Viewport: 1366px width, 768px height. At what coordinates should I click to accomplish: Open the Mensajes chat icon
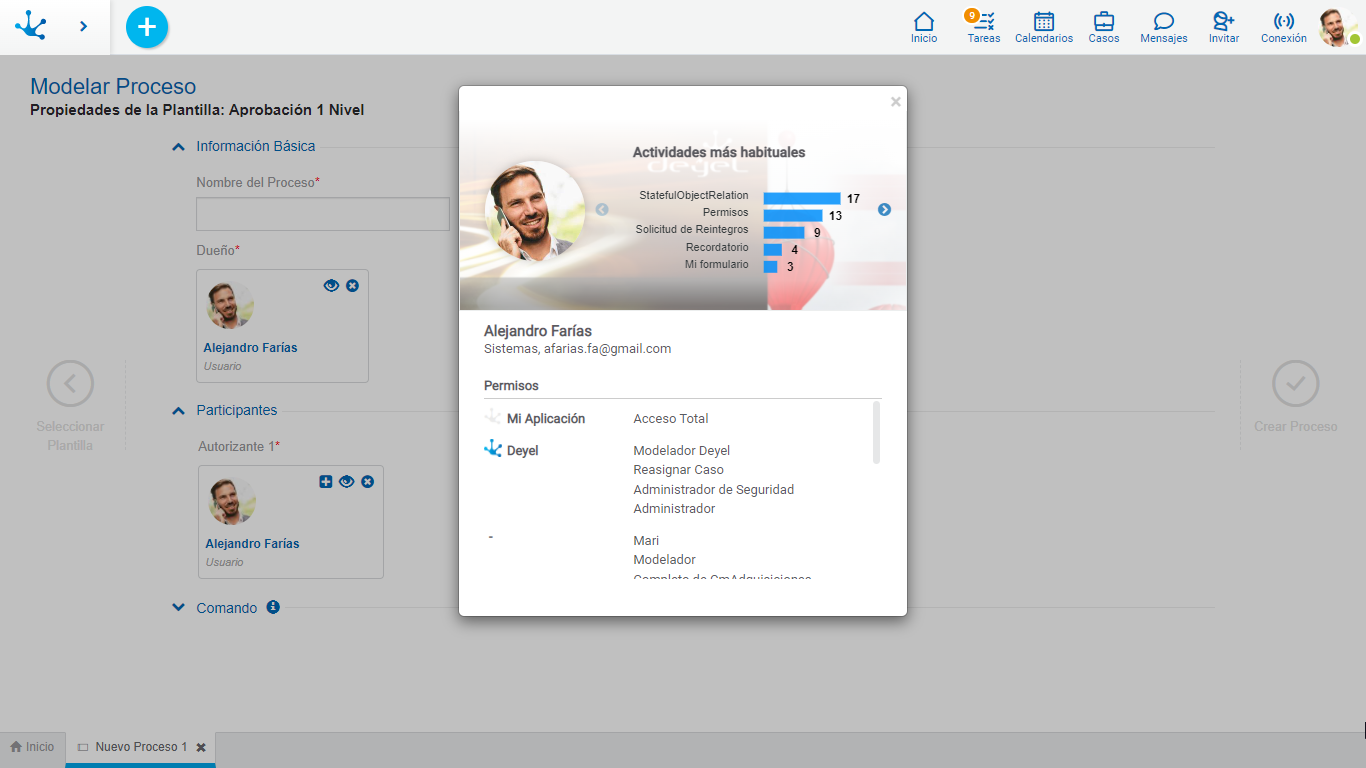(1163, 27)
